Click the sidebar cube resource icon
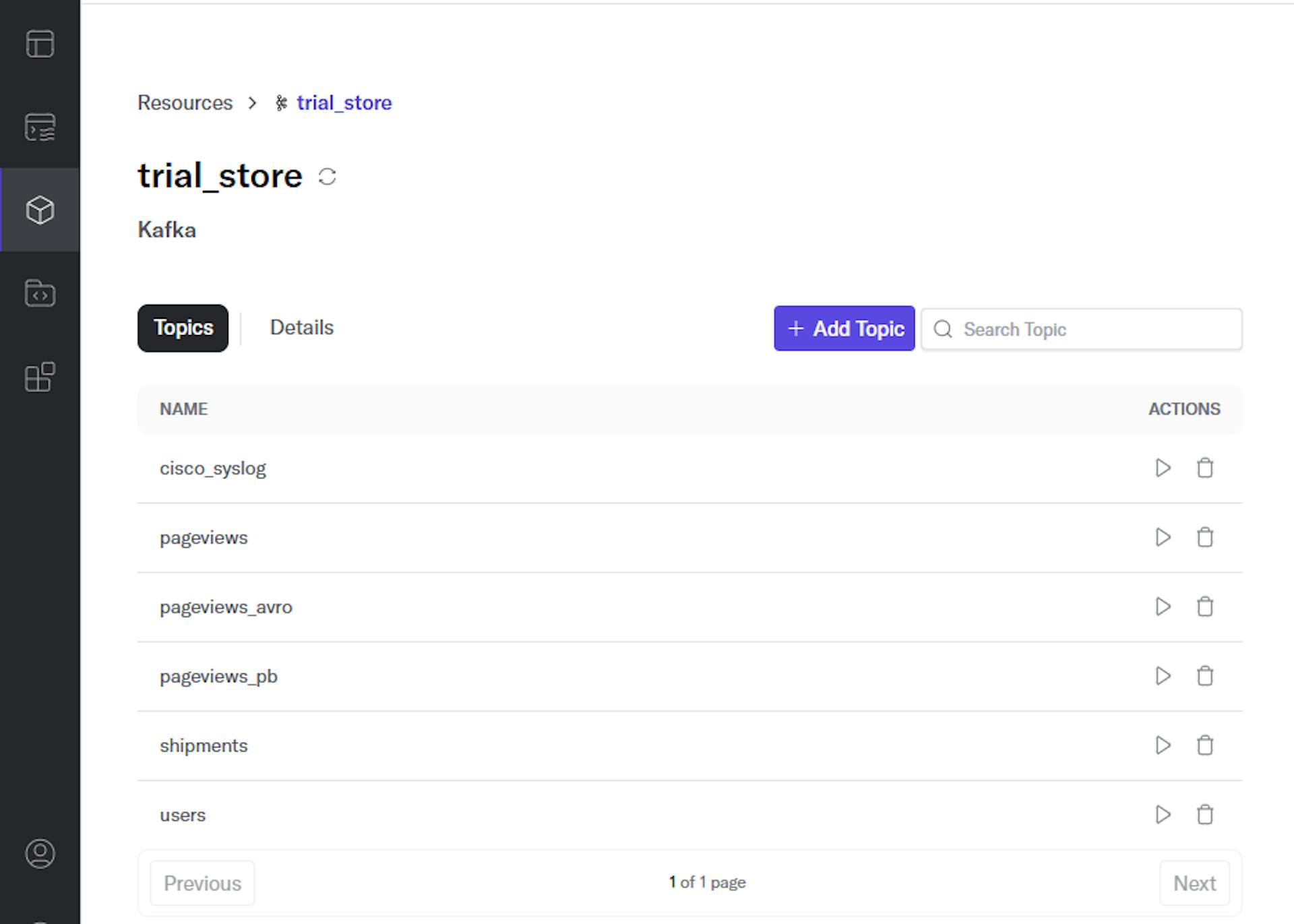 tap(39, 210)
